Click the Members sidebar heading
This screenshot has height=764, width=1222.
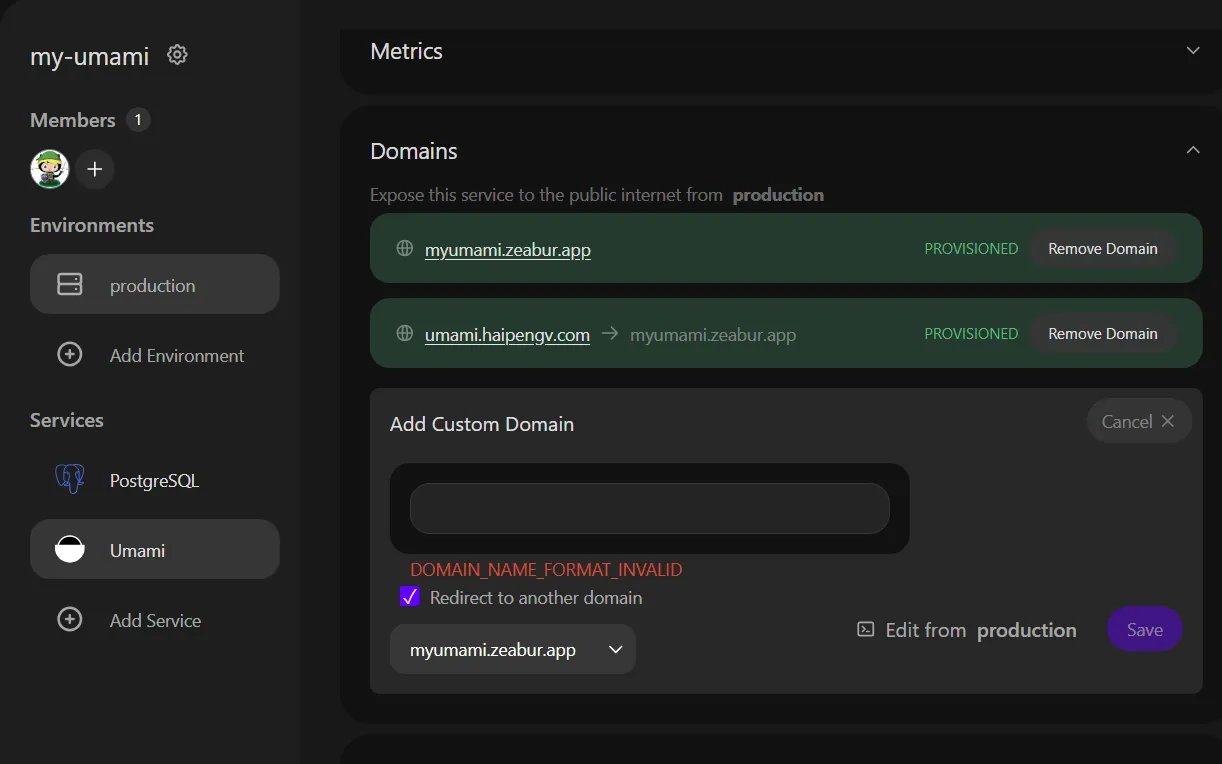(x=73, y=120)
